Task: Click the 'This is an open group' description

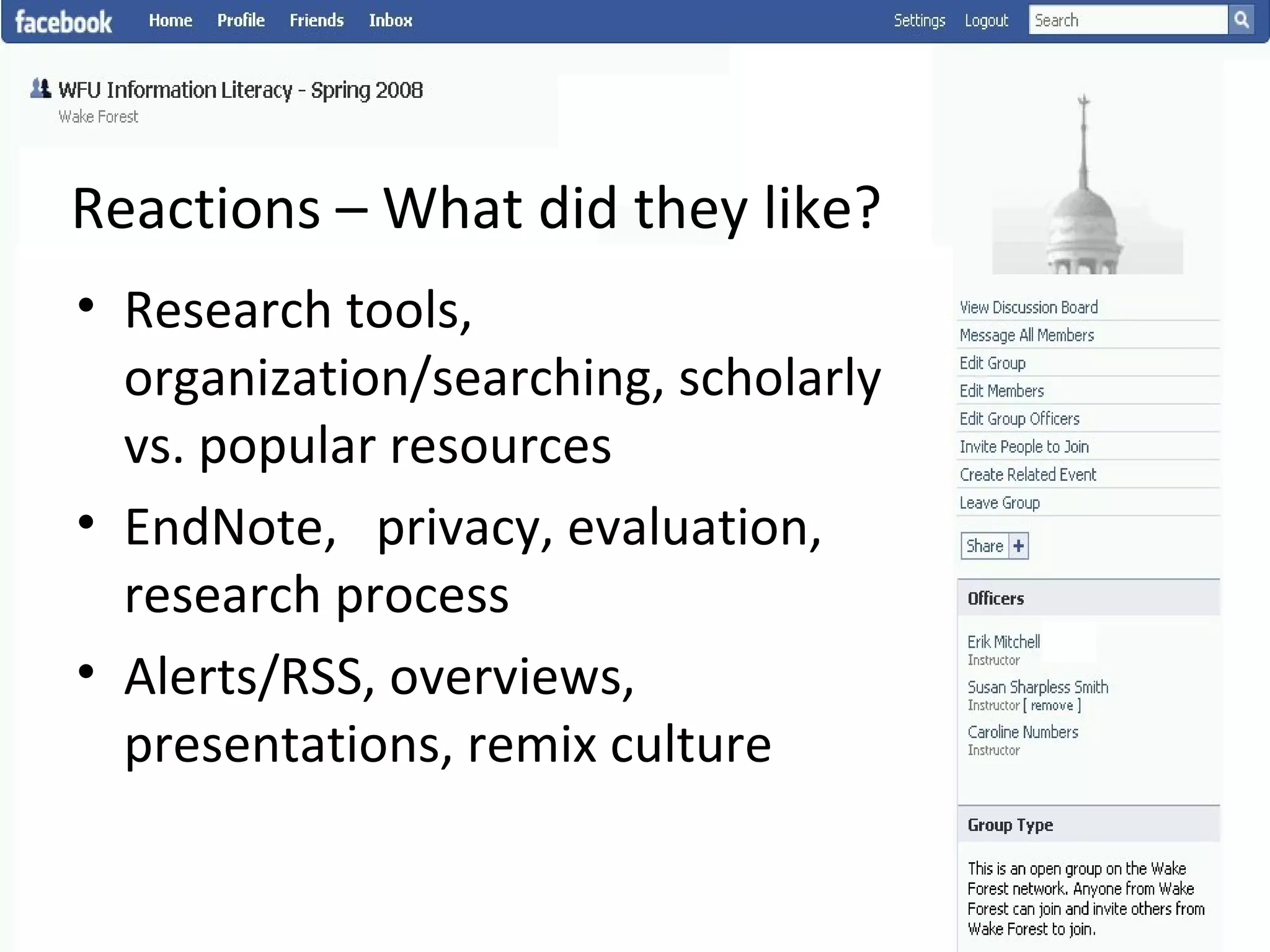Action: [x=1086, y=898]
